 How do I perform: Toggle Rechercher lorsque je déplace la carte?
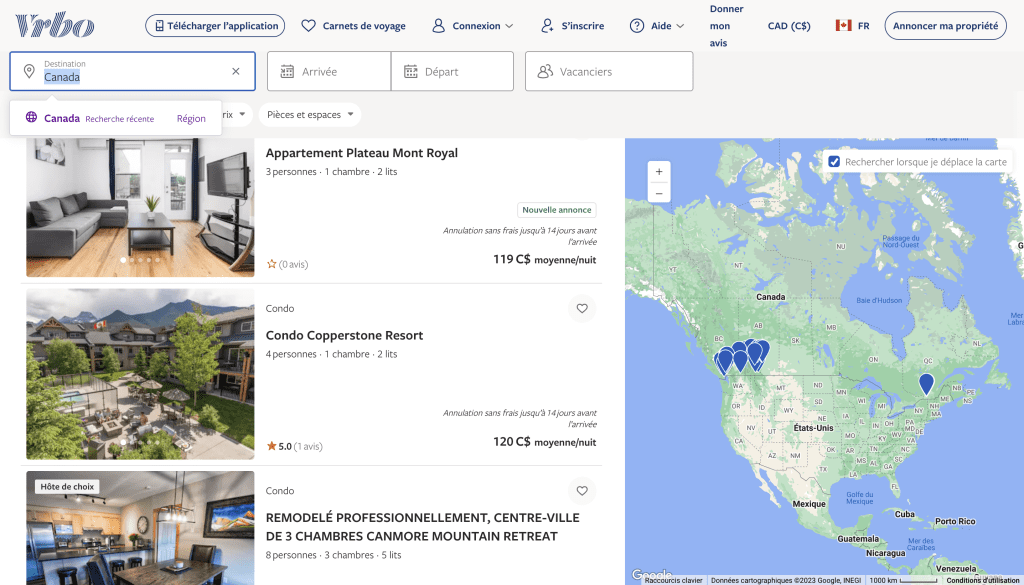point(834,161)
